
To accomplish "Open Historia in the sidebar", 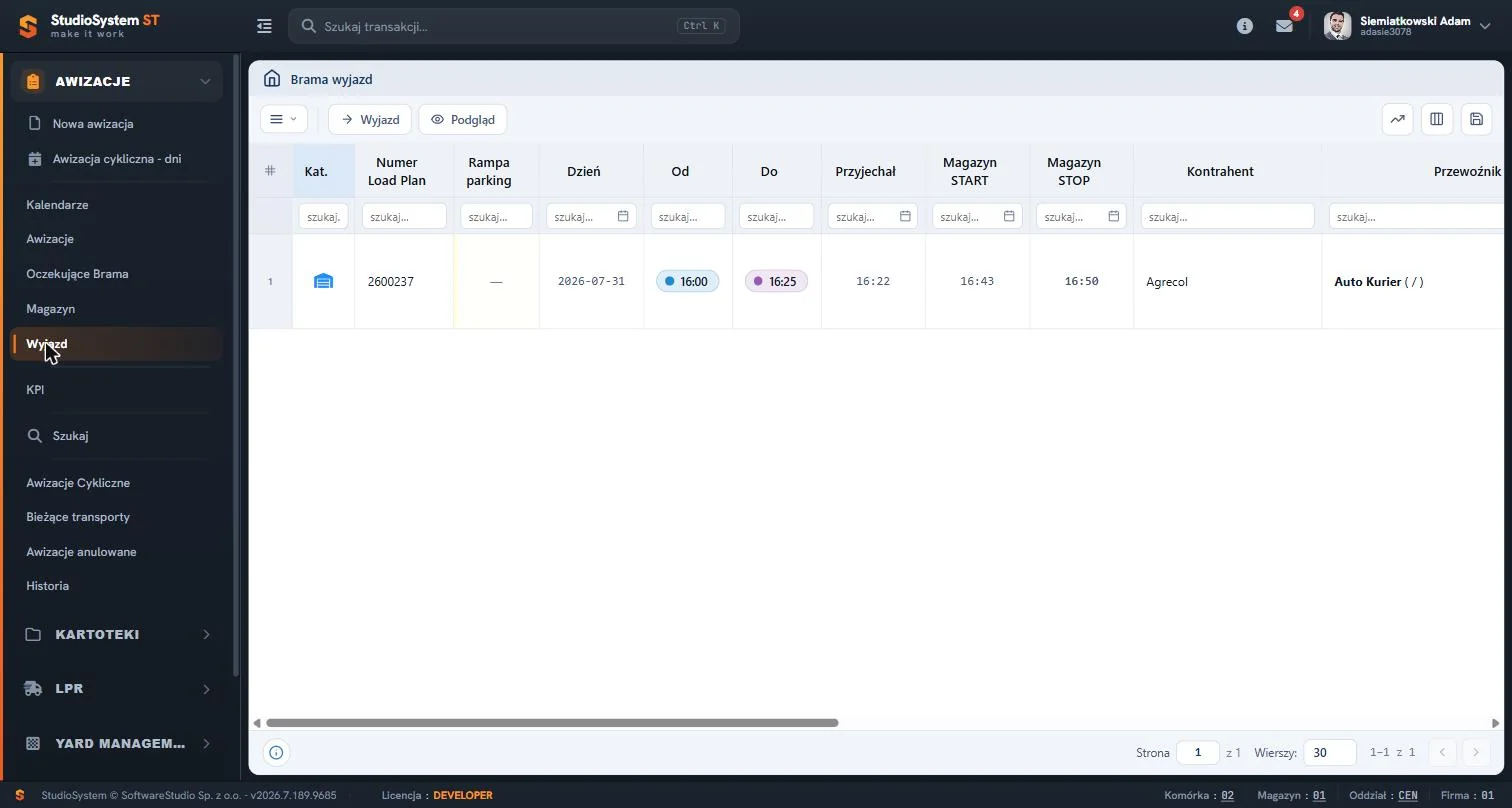I will (x=47, y=586).
